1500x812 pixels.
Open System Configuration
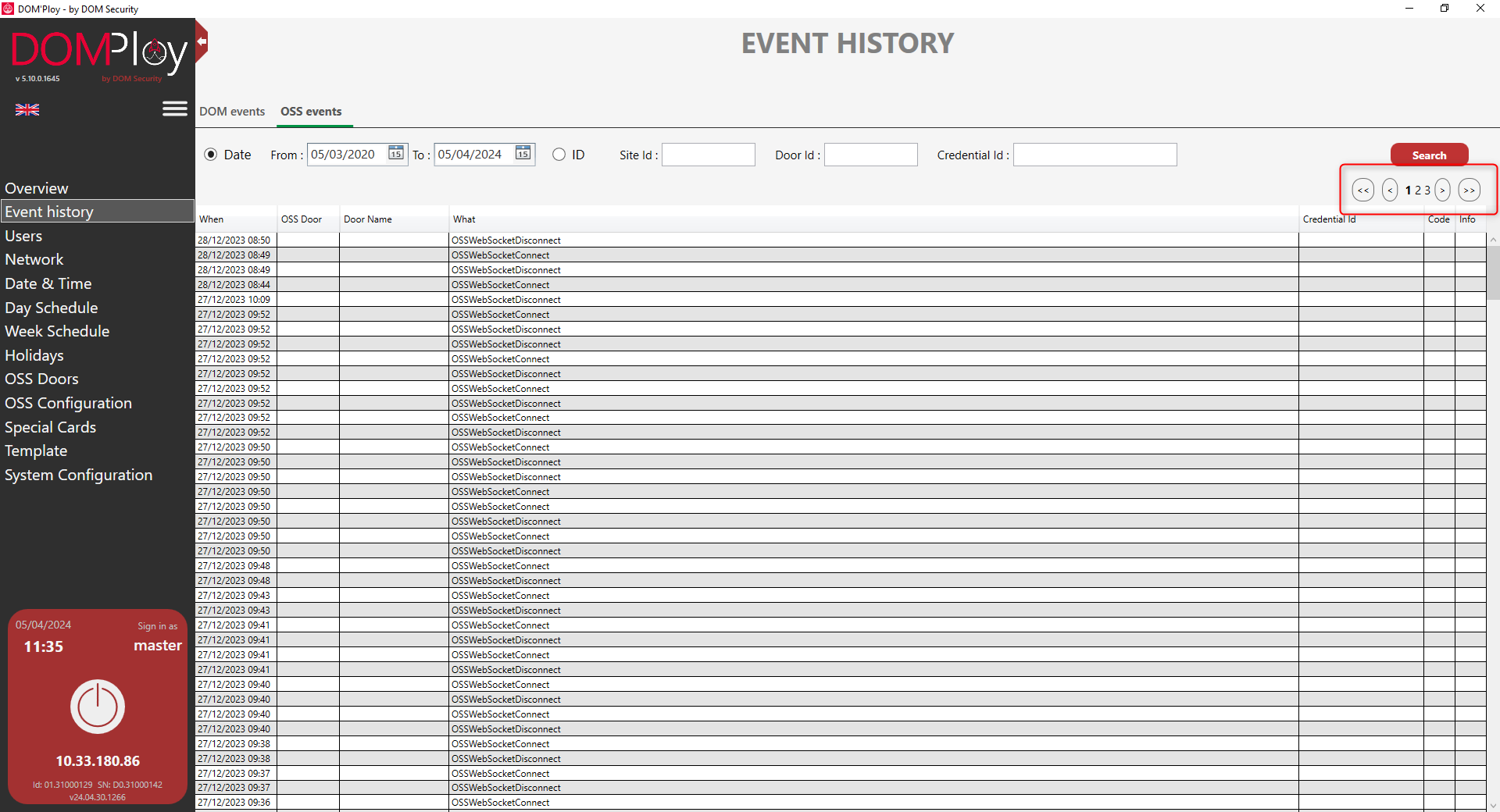(79, 475)
